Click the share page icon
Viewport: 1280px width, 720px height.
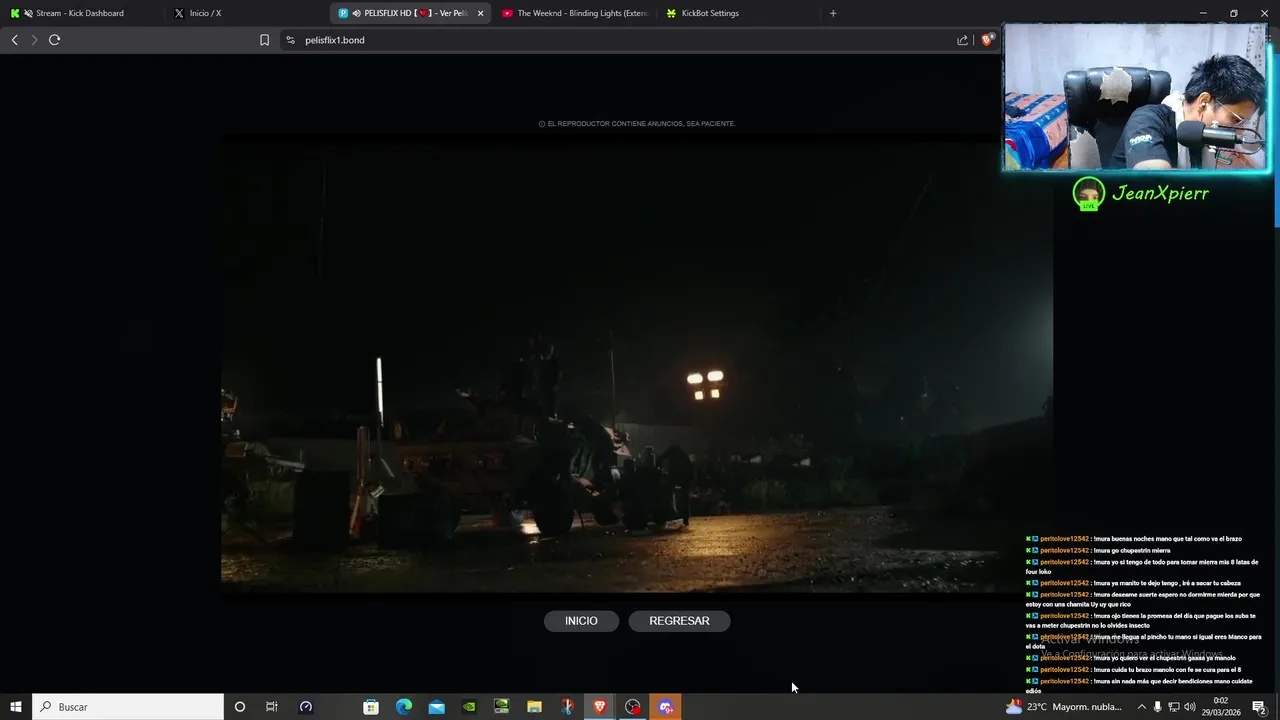point(962,40)
